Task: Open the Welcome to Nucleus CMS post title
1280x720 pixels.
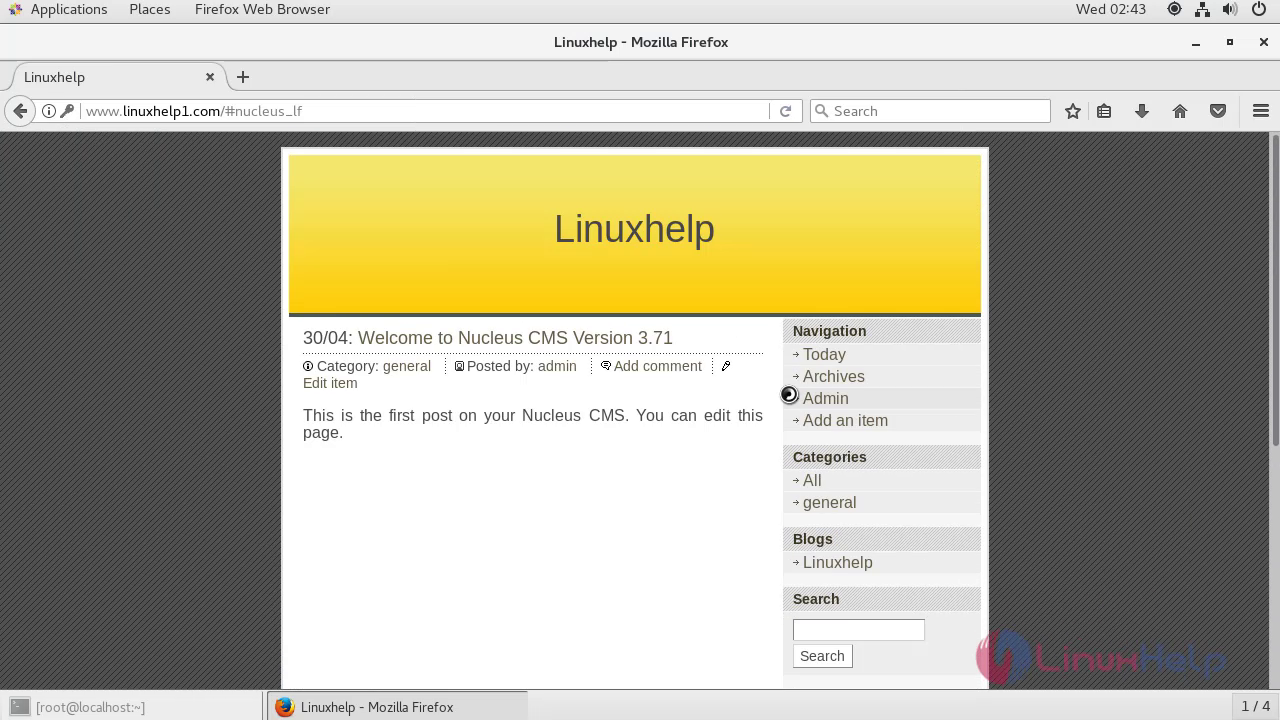Action: [x=515, y=338]
